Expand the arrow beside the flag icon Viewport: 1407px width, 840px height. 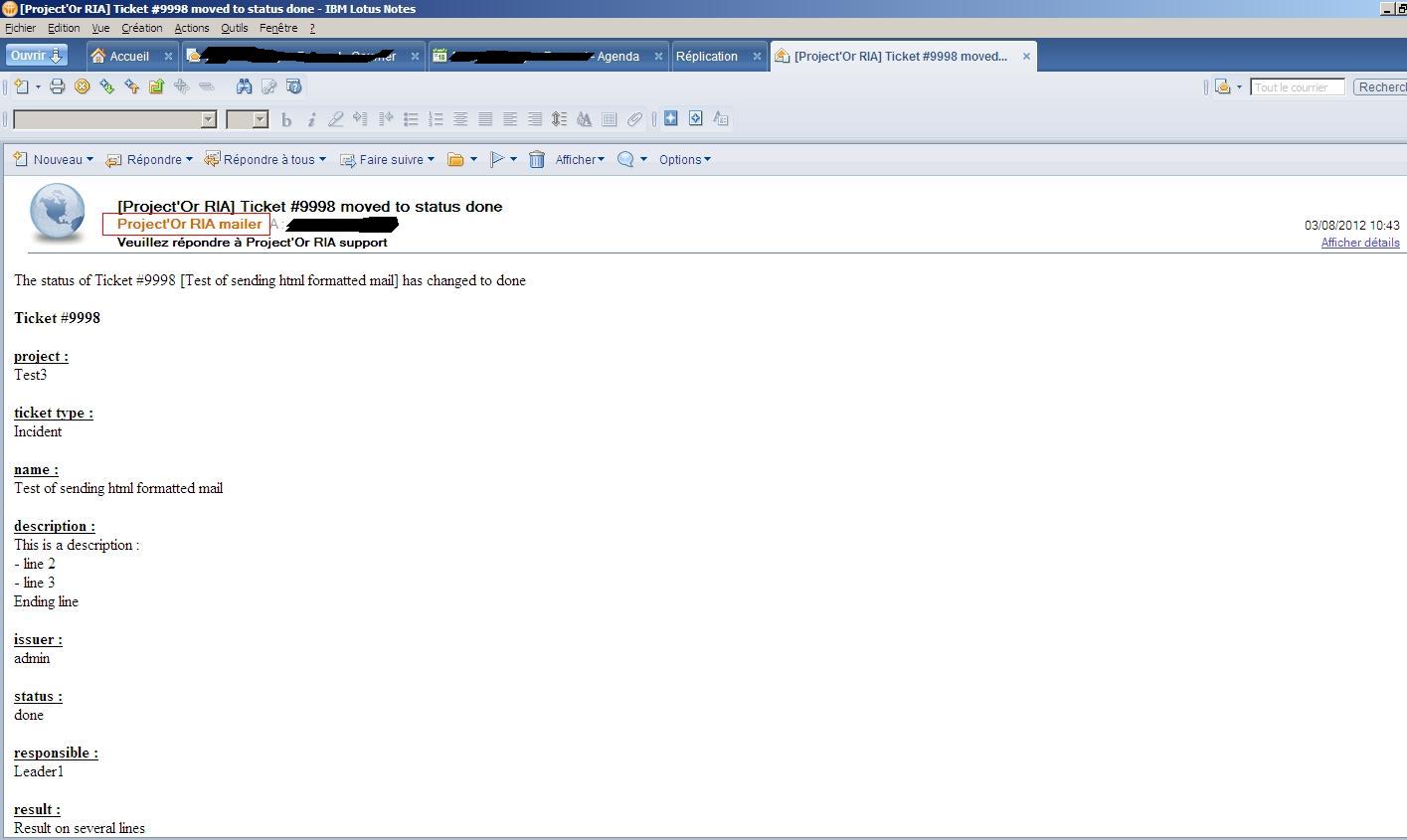(x=513, y=159)
